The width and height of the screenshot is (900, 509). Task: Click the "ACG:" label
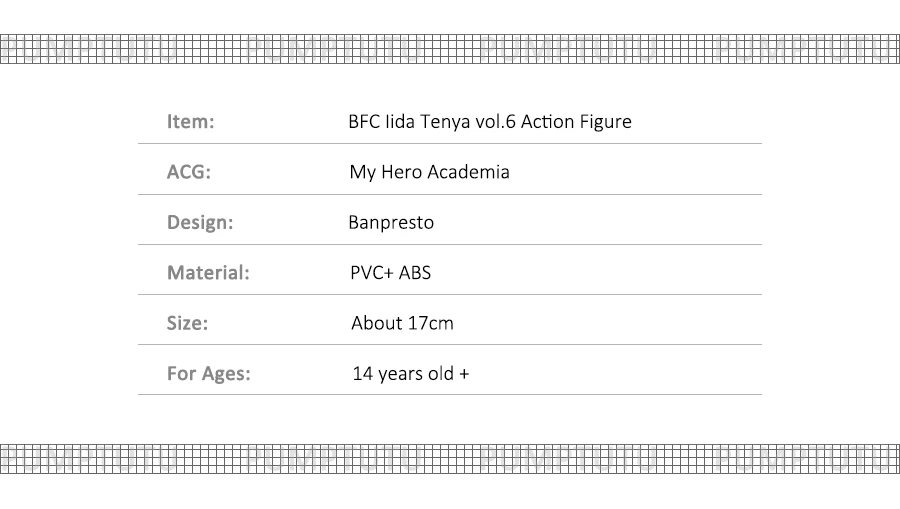click(189, 172)
